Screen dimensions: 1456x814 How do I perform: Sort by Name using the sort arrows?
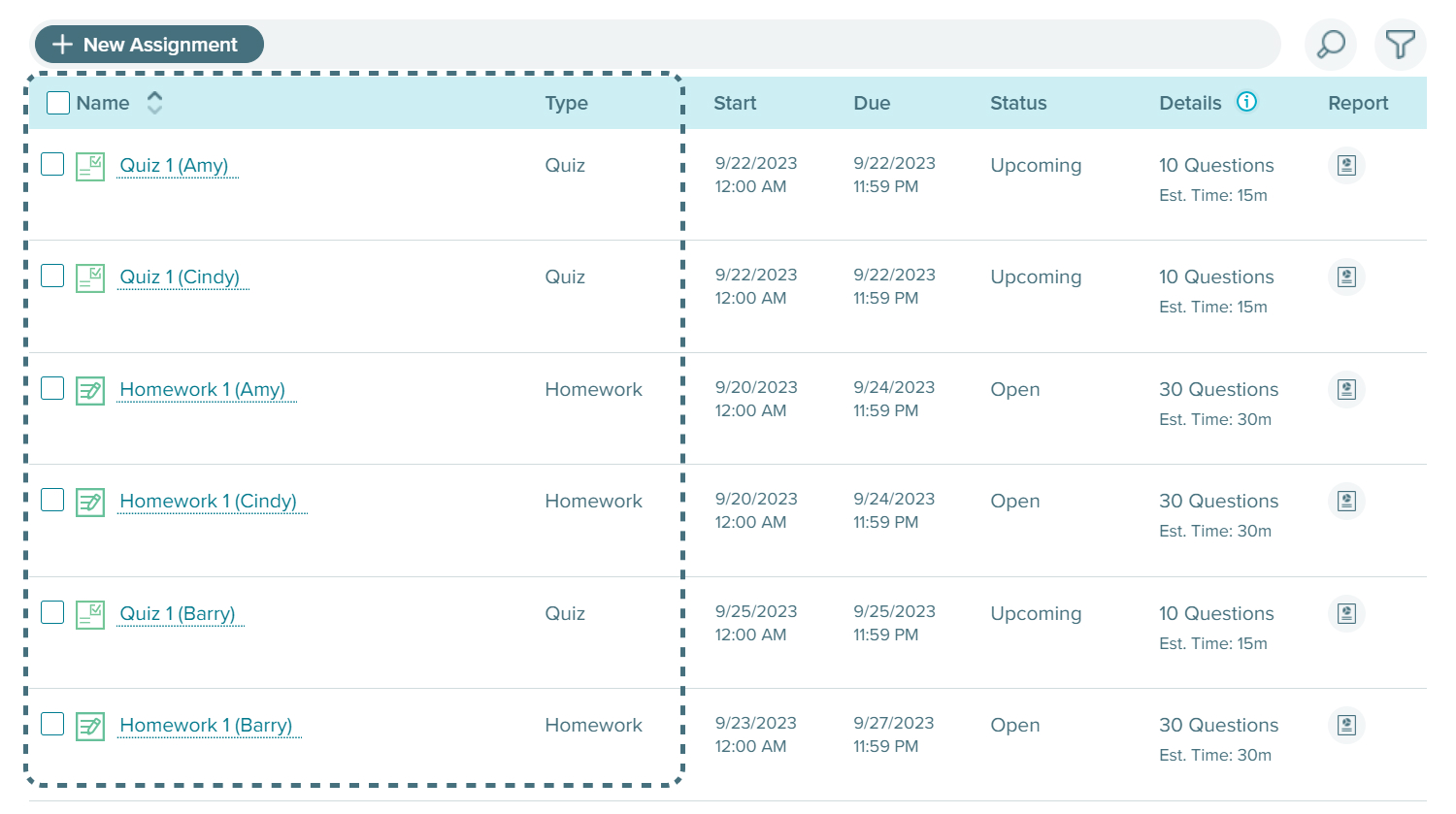click(154, 103)
